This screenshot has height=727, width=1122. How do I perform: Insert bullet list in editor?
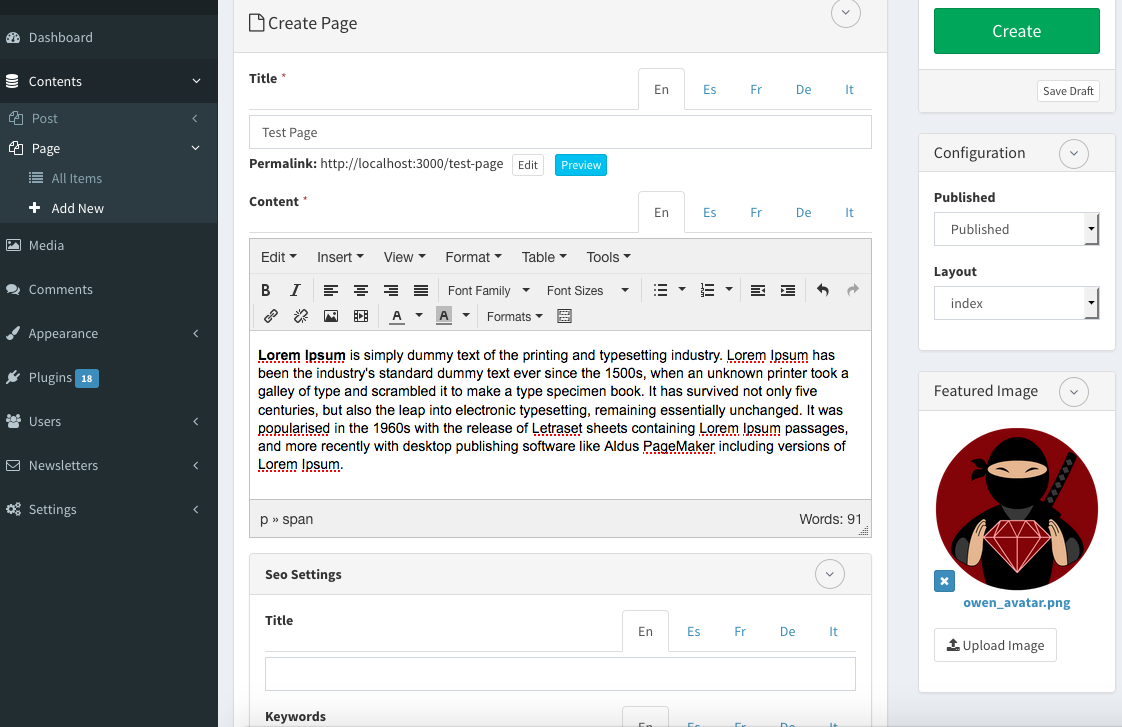coord(660,291)
